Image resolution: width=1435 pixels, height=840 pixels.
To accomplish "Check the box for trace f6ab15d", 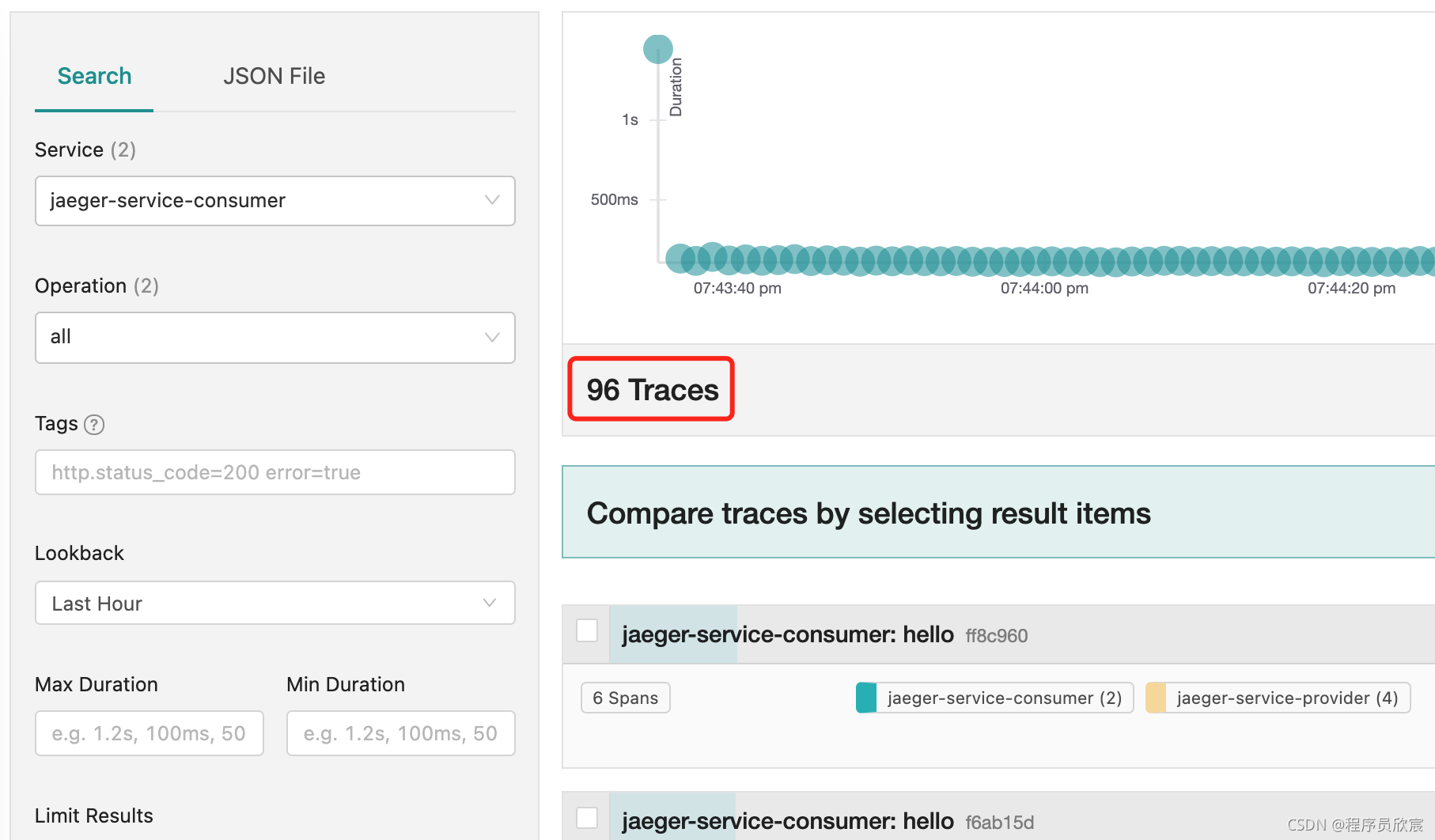I will pyautogui.click(x=587, y=817).
